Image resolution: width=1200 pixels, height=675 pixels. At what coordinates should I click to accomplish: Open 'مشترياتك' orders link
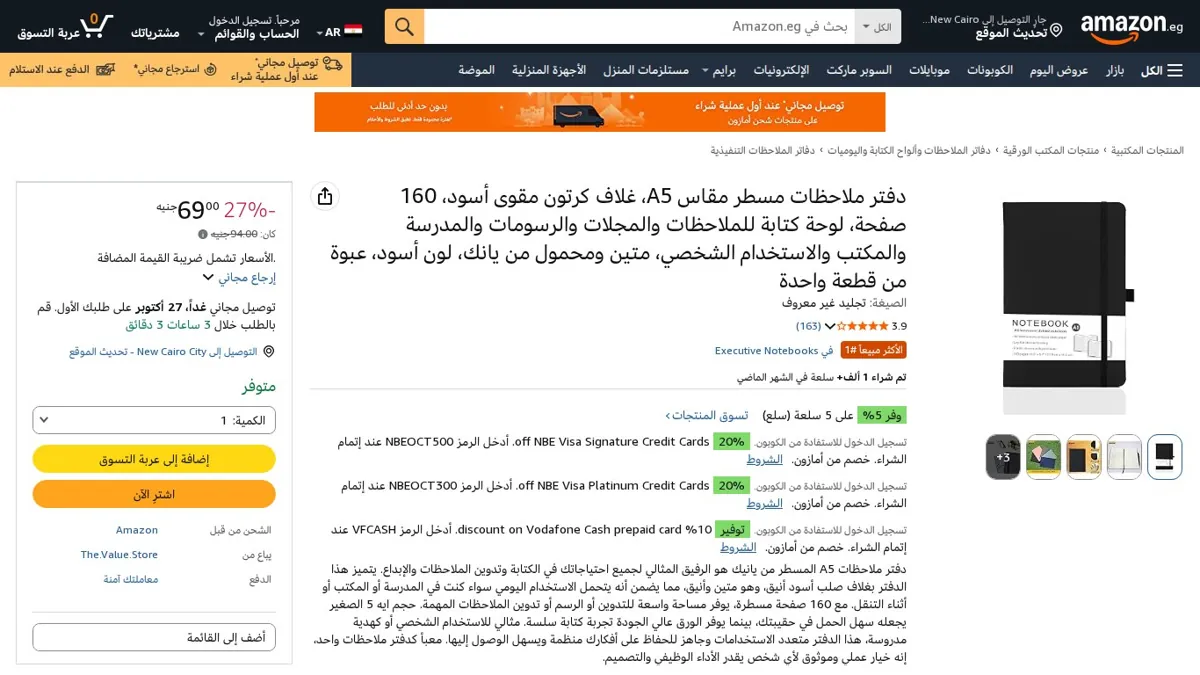[155, 33]
